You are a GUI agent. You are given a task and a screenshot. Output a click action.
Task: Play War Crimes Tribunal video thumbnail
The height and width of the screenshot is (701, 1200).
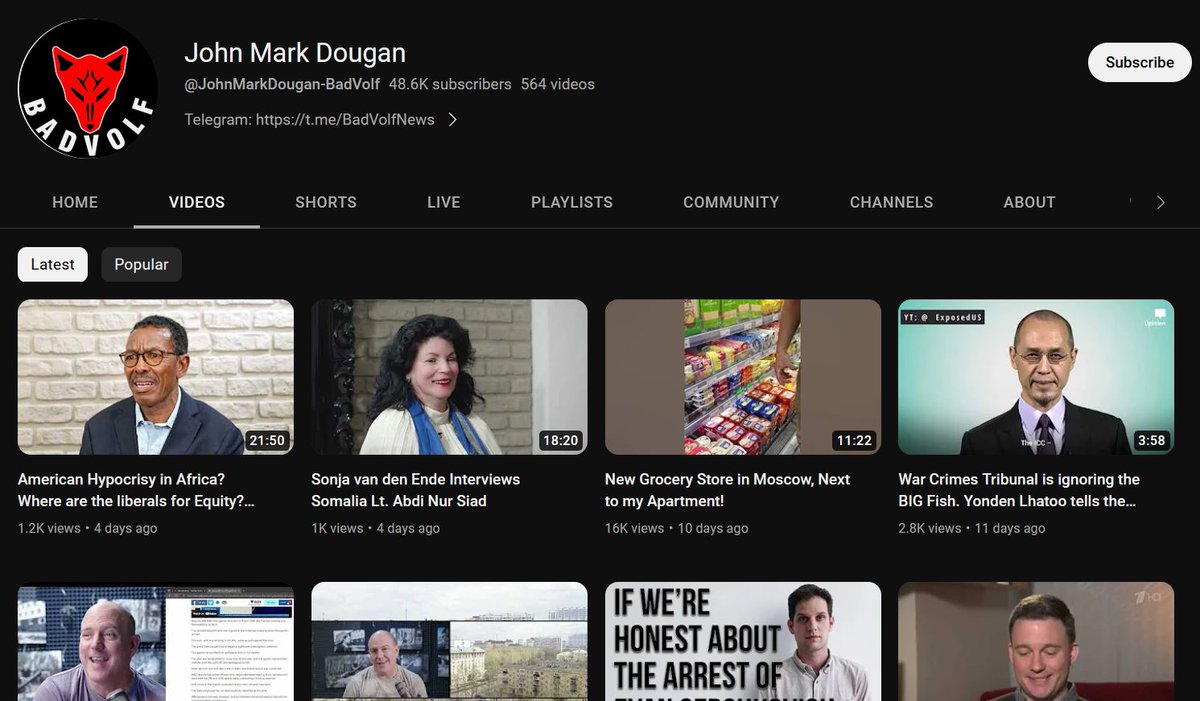(x=1037, y=377)
